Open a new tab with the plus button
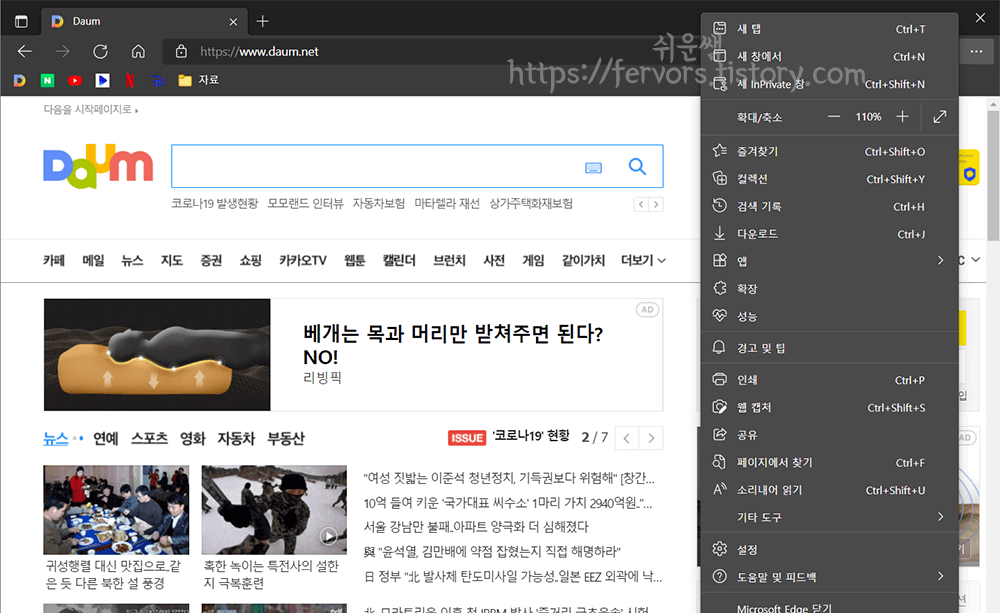Image resolution: width=1000 pixels, height=613 pixels. pyautogui.click(x=262, y=21)
